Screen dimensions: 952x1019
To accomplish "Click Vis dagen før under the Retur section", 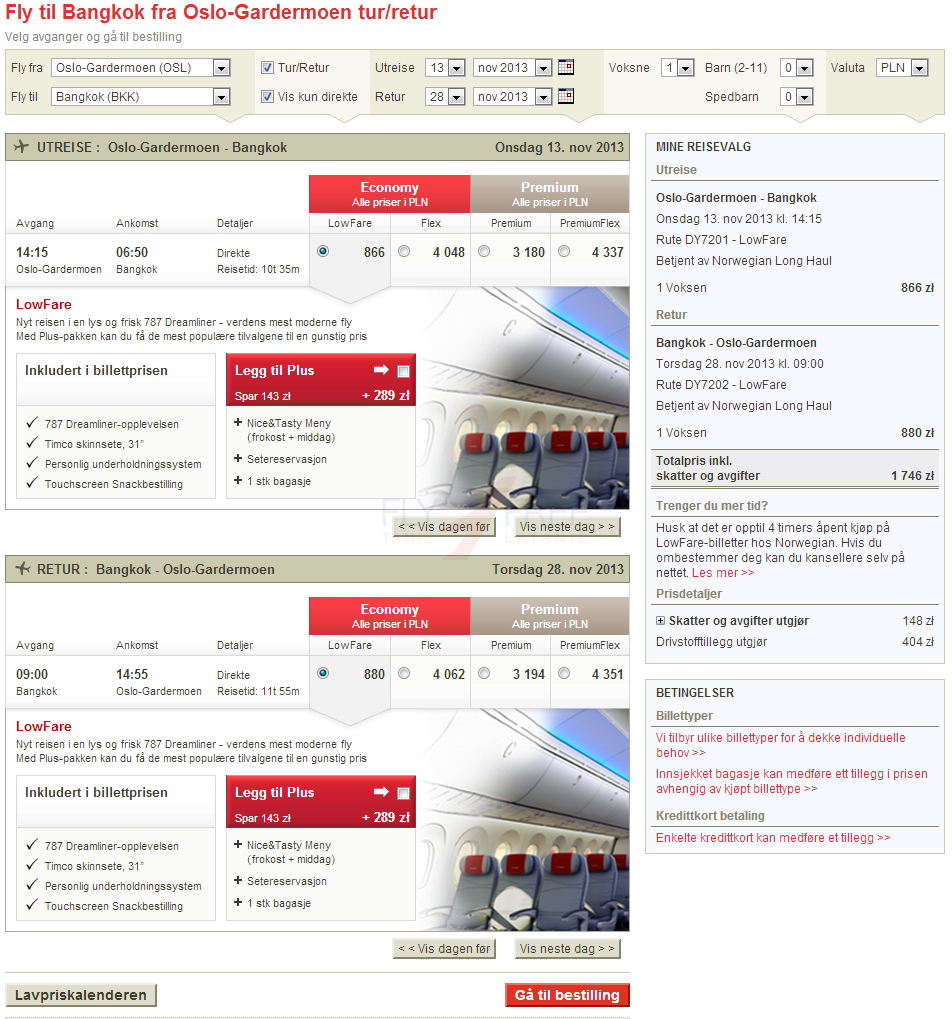I will click(444, 948).
